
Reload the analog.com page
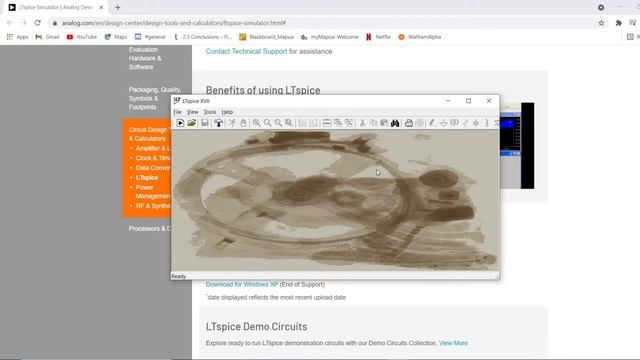(38, 23)
